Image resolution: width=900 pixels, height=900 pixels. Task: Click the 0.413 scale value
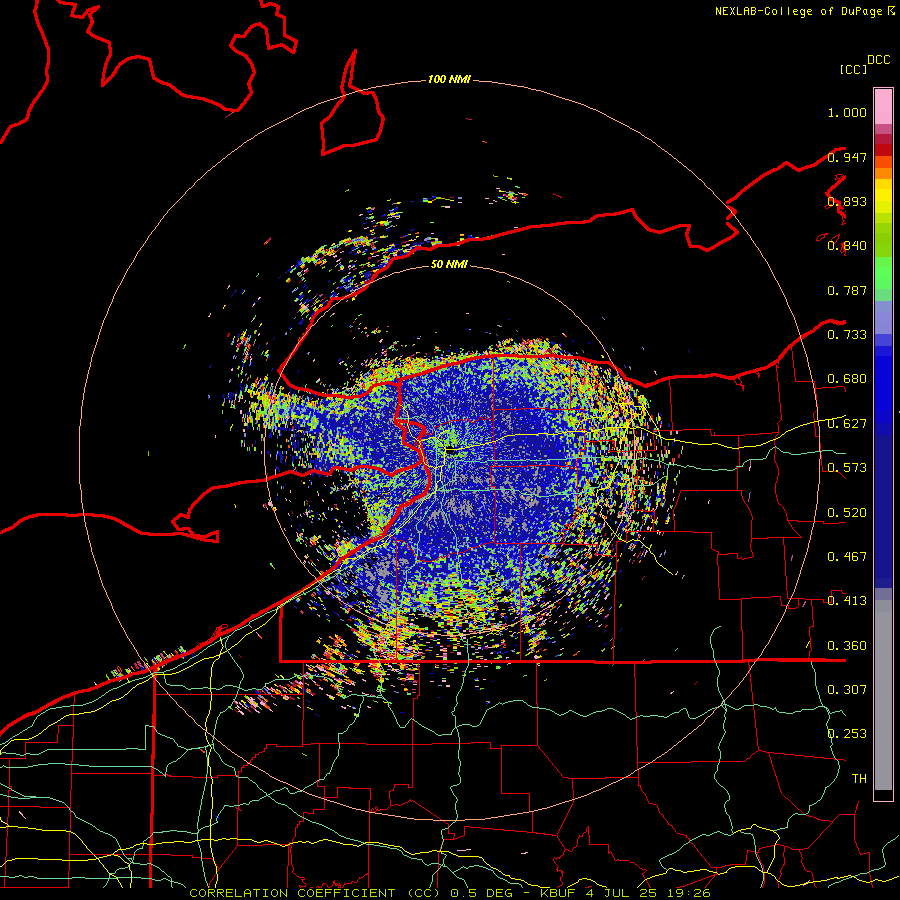(x=847, y=601)
